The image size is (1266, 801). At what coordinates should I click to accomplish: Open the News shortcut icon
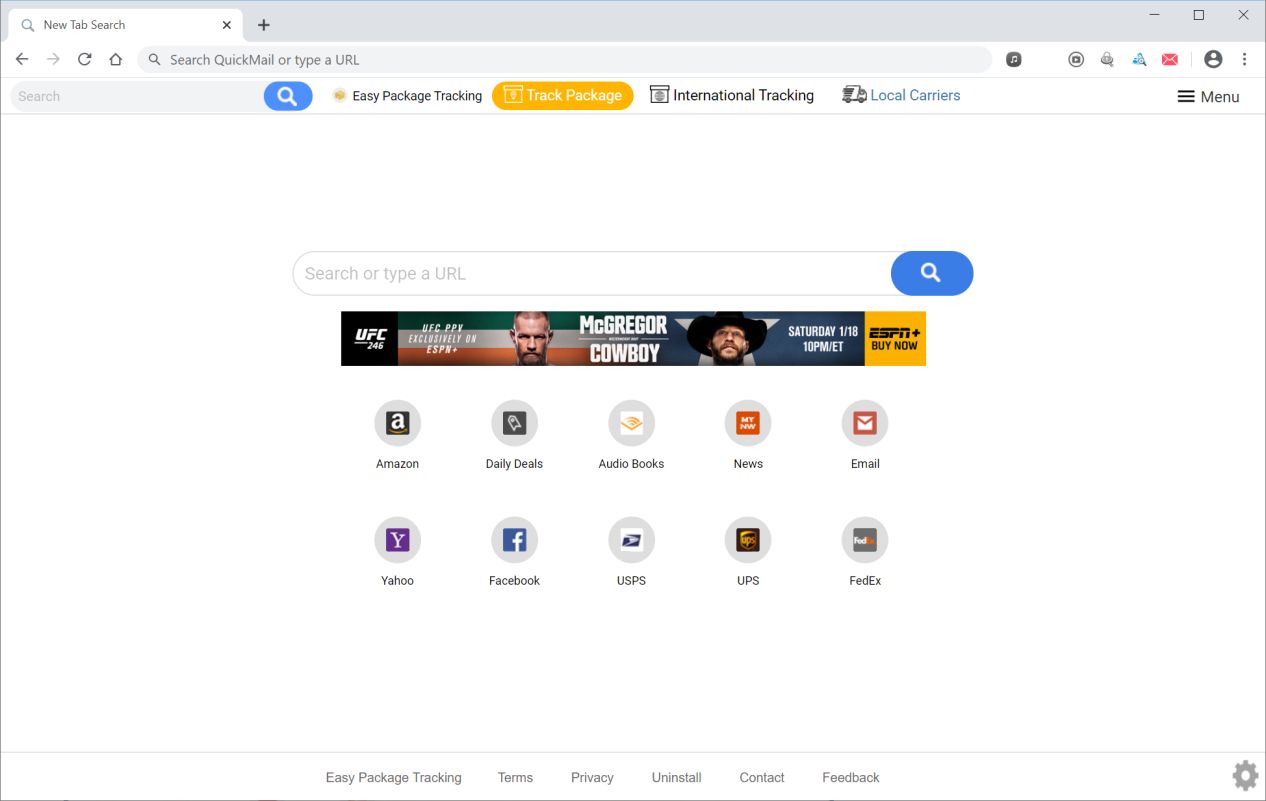click(x=748, y=424)
